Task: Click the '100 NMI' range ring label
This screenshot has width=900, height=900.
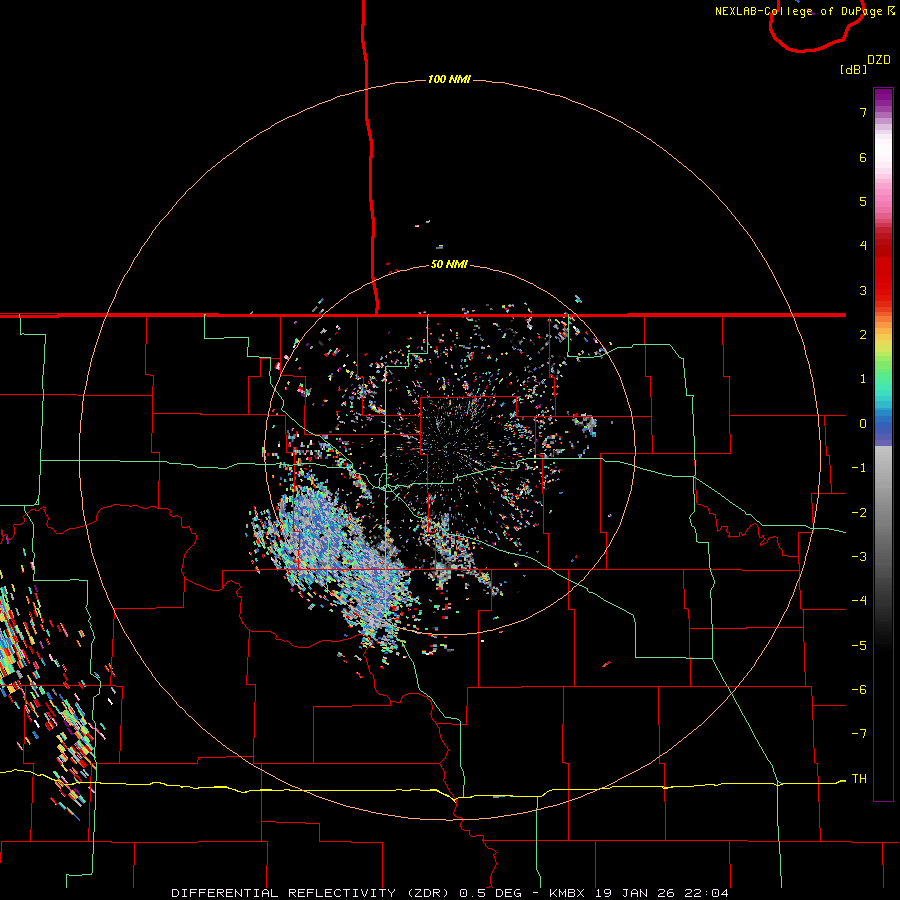Action: 449,79
